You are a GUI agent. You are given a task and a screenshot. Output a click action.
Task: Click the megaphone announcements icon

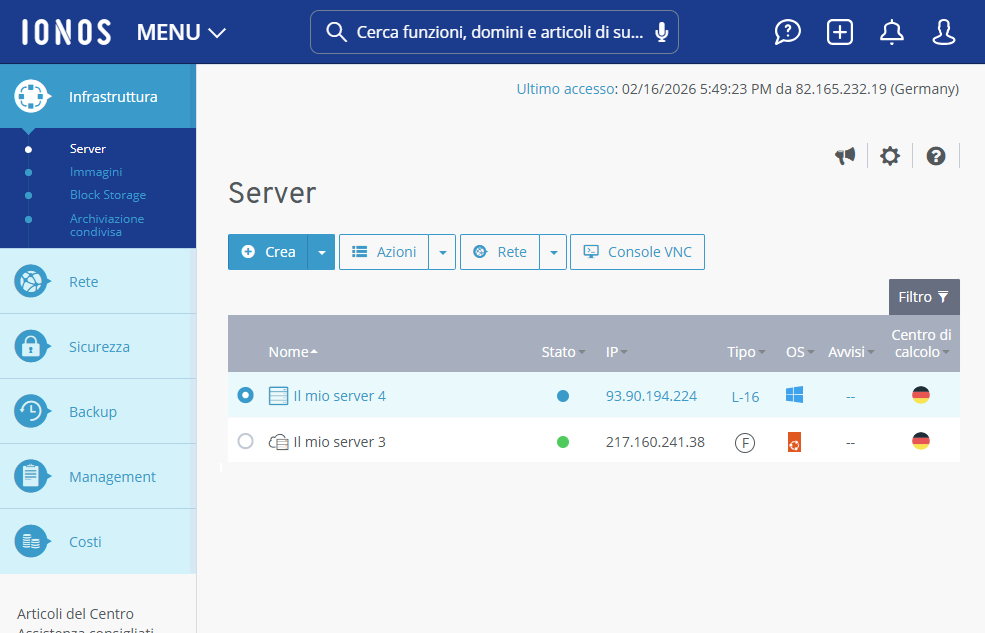tap(845, 156)
